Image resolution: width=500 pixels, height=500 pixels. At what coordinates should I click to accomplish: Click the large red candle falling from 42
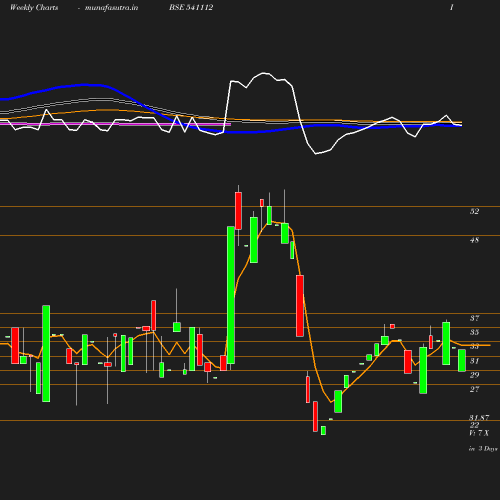(300, 306)
